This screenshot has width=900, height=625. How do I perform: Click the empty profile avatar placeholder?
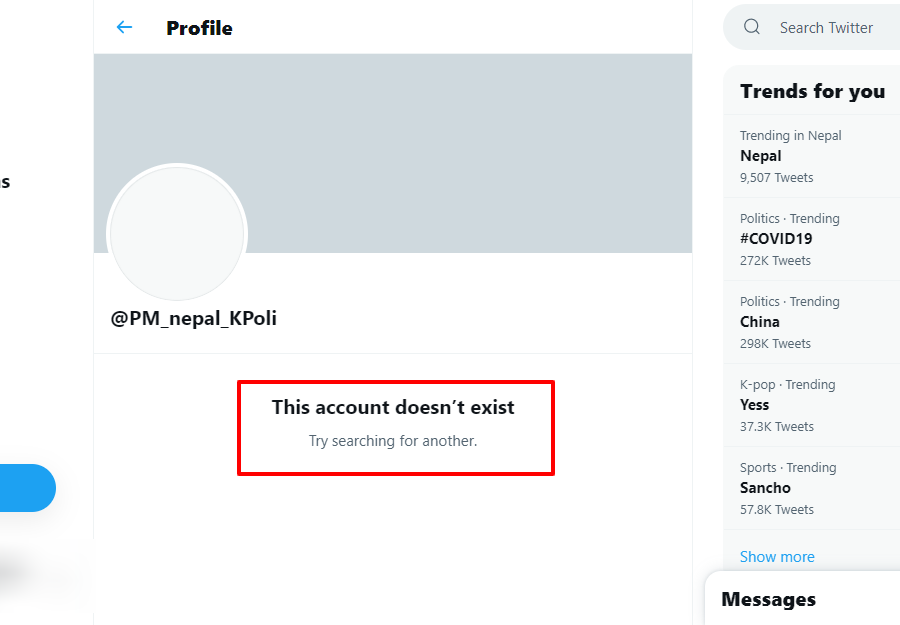177,233
